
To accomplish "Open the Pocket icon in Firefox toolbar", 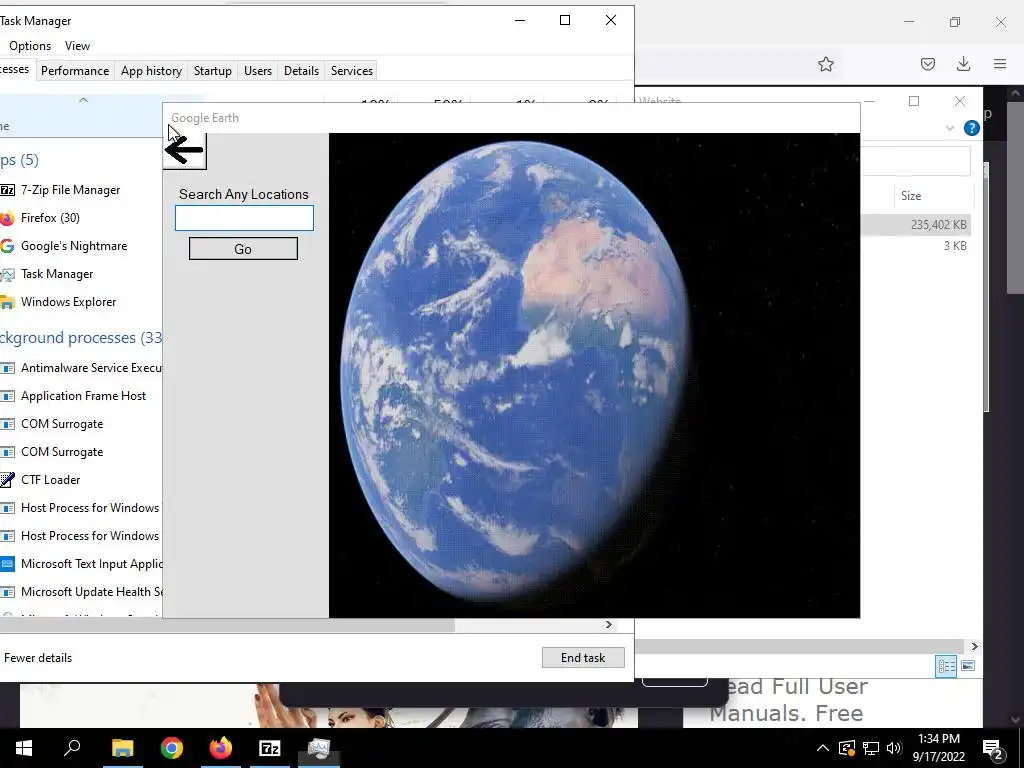I will click(x=927, y=64).
